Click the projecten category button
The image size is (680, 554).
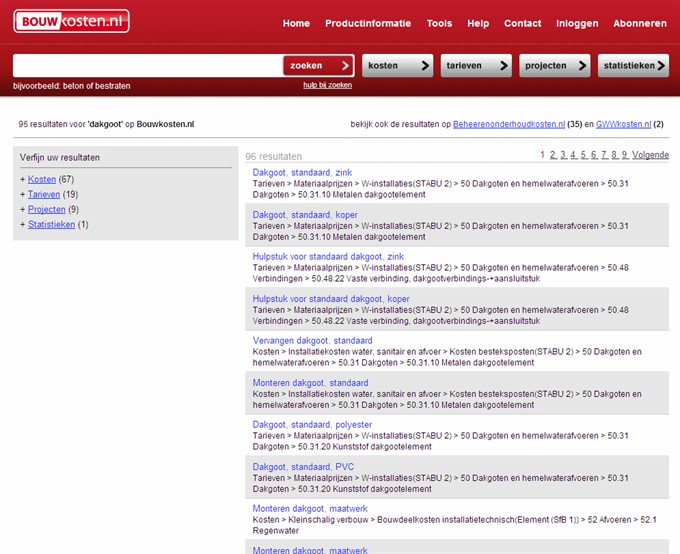555,66
